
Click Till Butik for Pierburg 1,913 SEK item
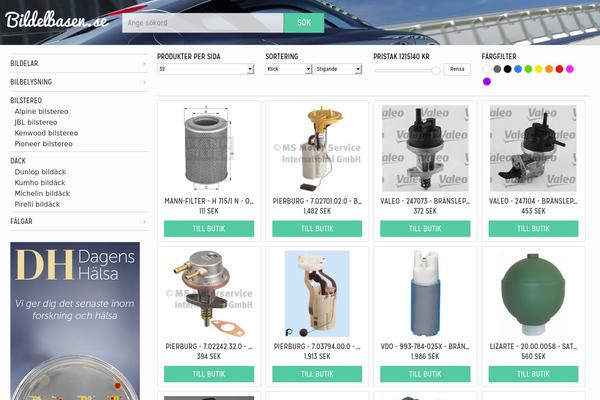pyautogui.click(x=317, y=374)
